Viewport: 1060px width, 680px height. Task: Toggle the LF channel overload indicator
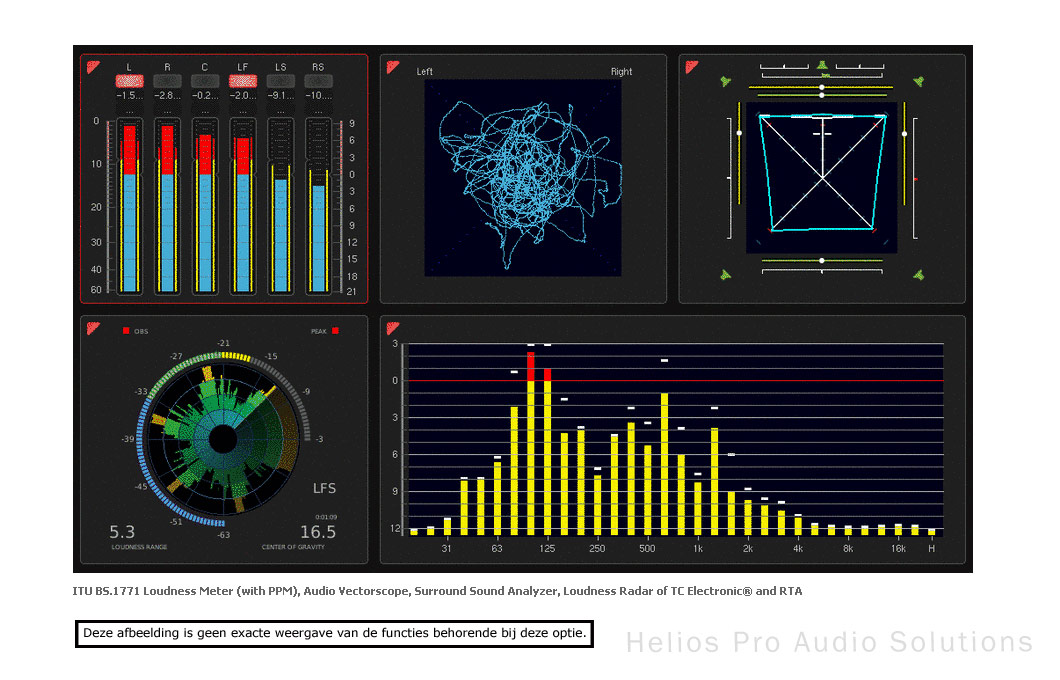click(x=243, y=81)
